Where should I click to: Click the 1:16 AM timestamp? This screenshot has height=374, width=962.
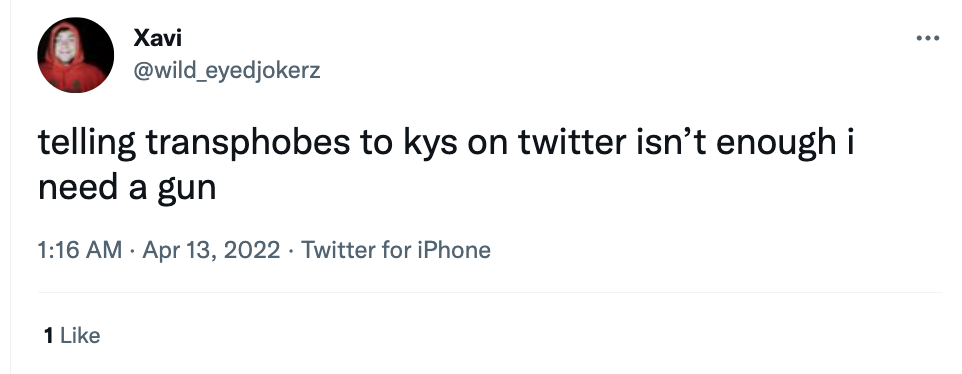point(80,250)
